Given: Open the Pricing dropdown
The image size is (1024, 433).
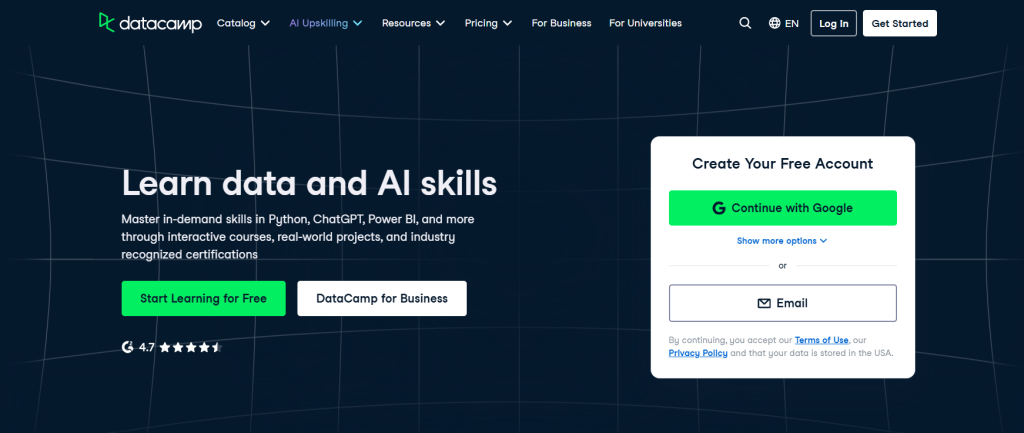Looking at the screenshot, I should (x=488, y=23).
